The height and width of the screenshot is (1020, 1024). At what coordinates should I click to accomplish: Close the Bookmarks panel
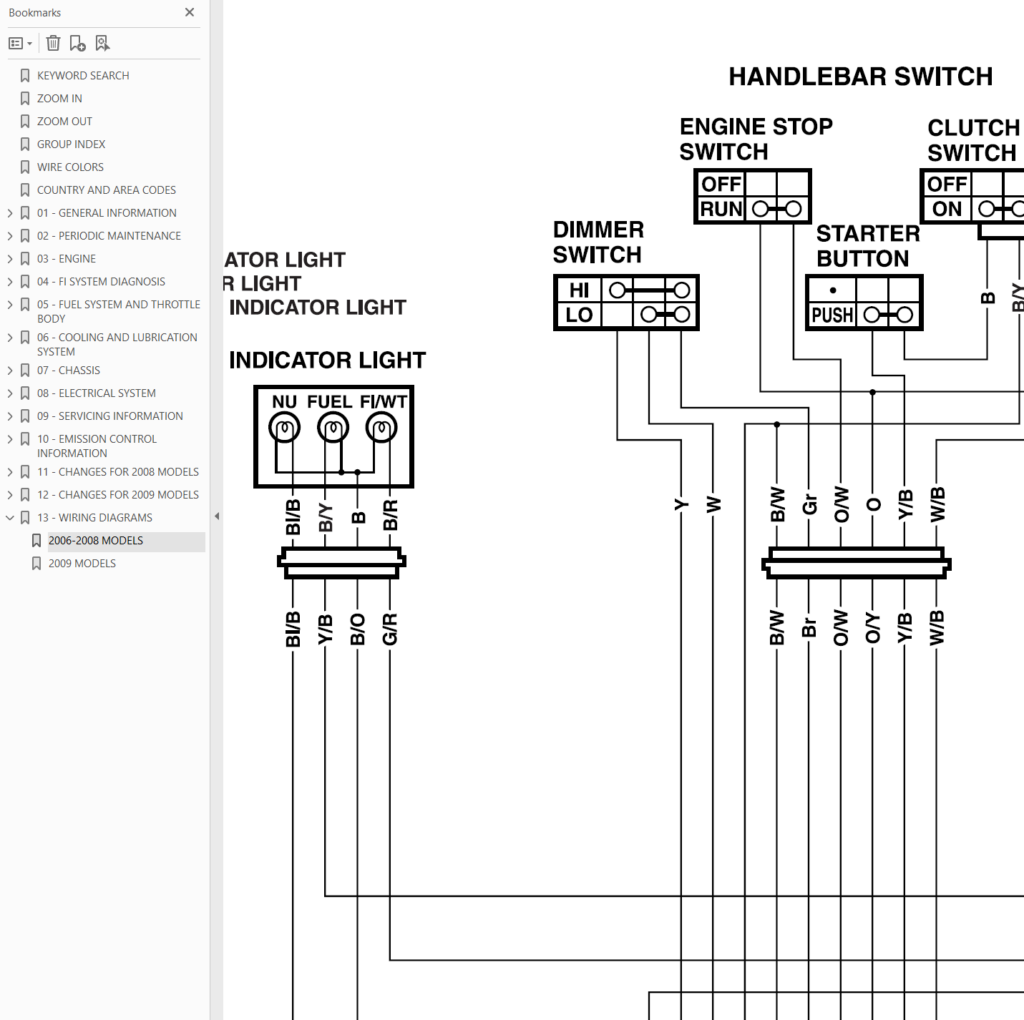click(189, 12)
